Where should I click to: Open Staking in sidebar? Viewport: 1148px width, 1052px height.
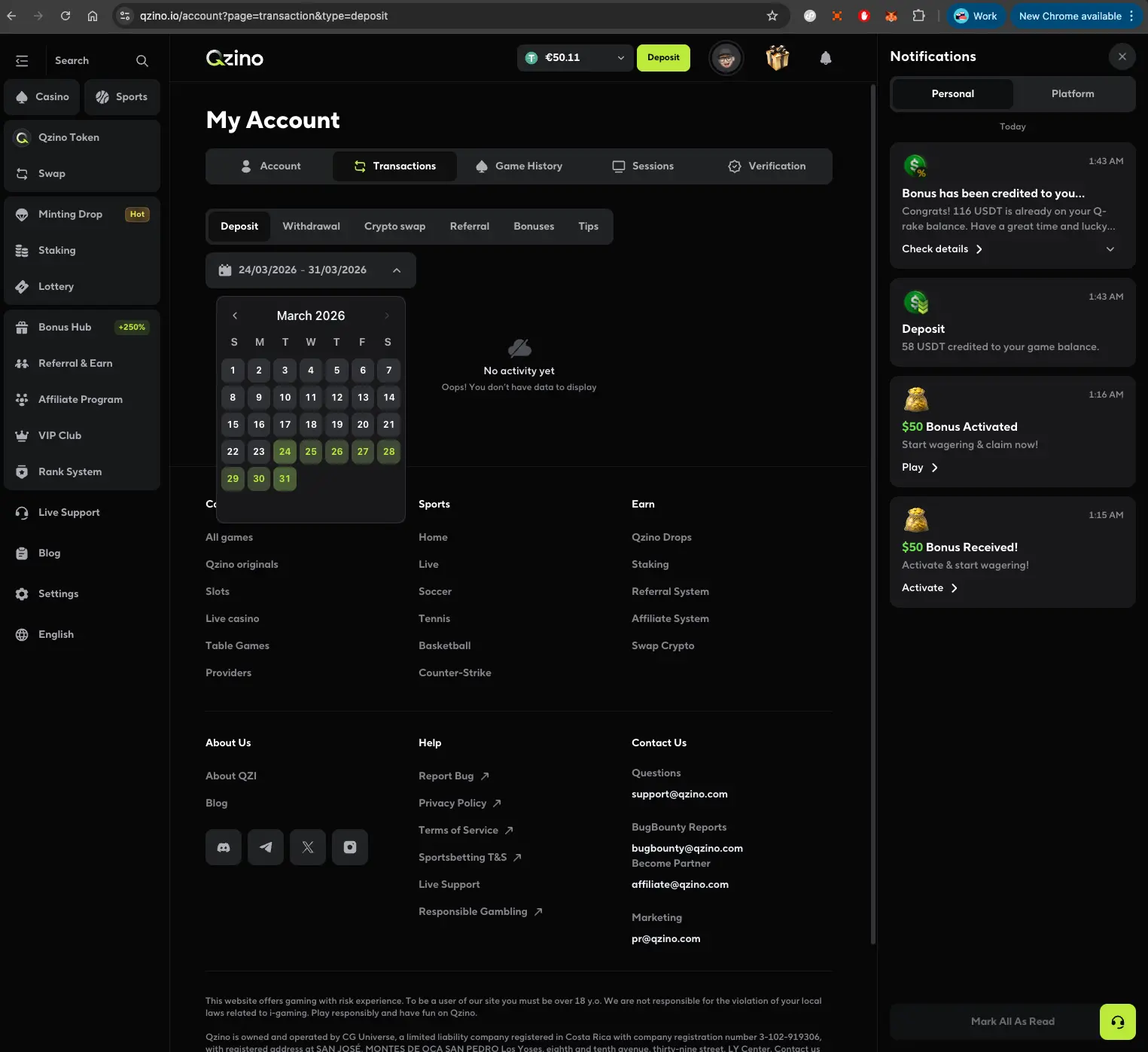tap(82, 251)
